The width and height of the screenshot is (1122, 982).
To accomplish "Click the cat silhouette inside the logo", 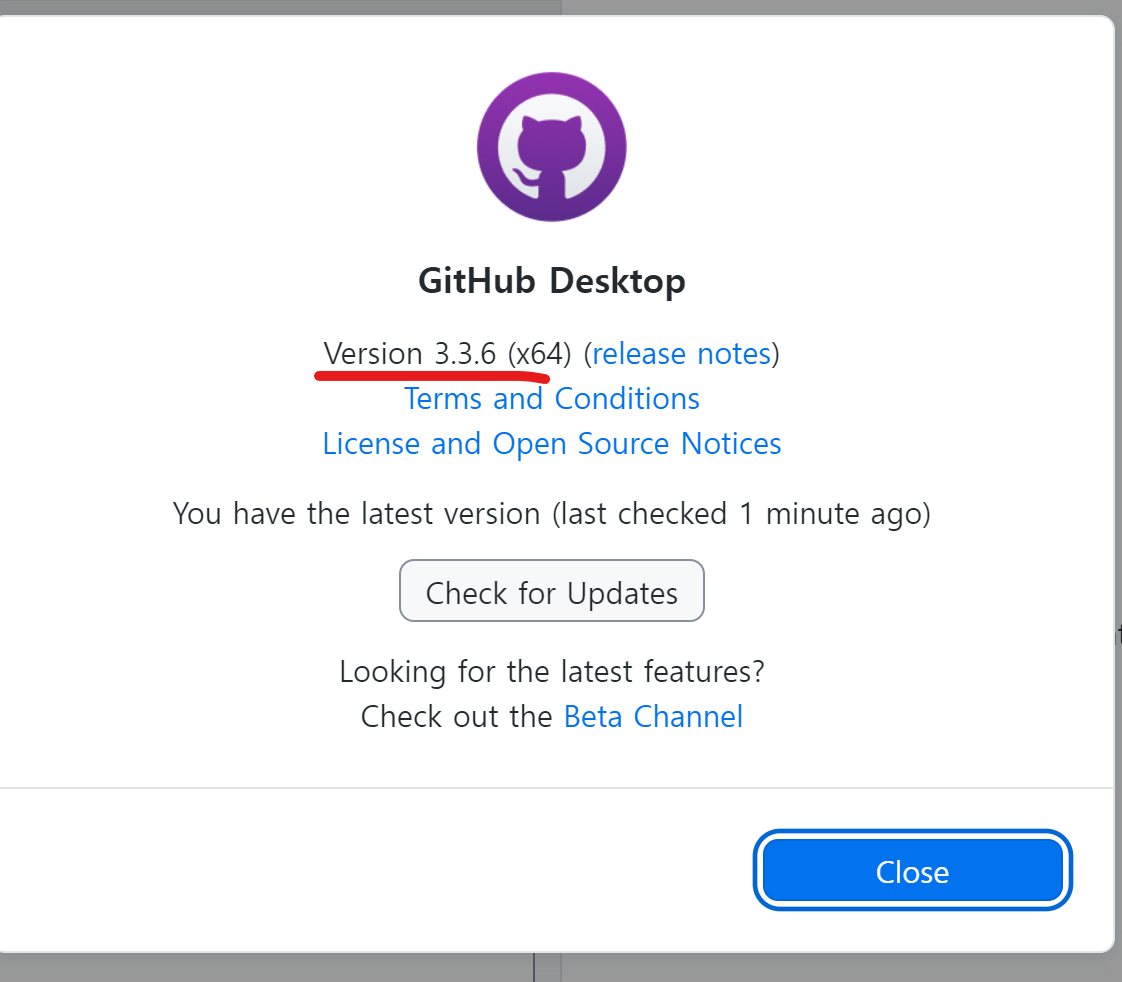I will [x=551, y=150].
